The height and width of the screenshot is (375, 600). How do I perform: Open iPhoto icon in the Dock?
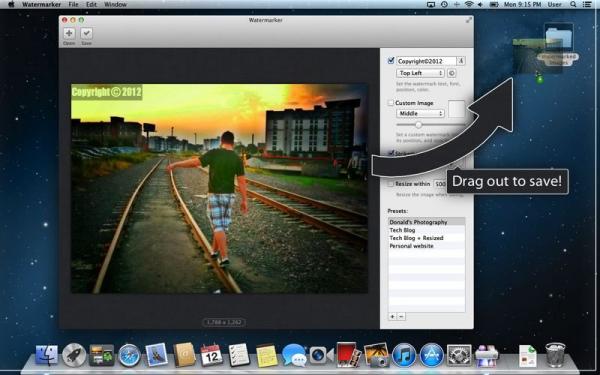click(x=376, y=355)
